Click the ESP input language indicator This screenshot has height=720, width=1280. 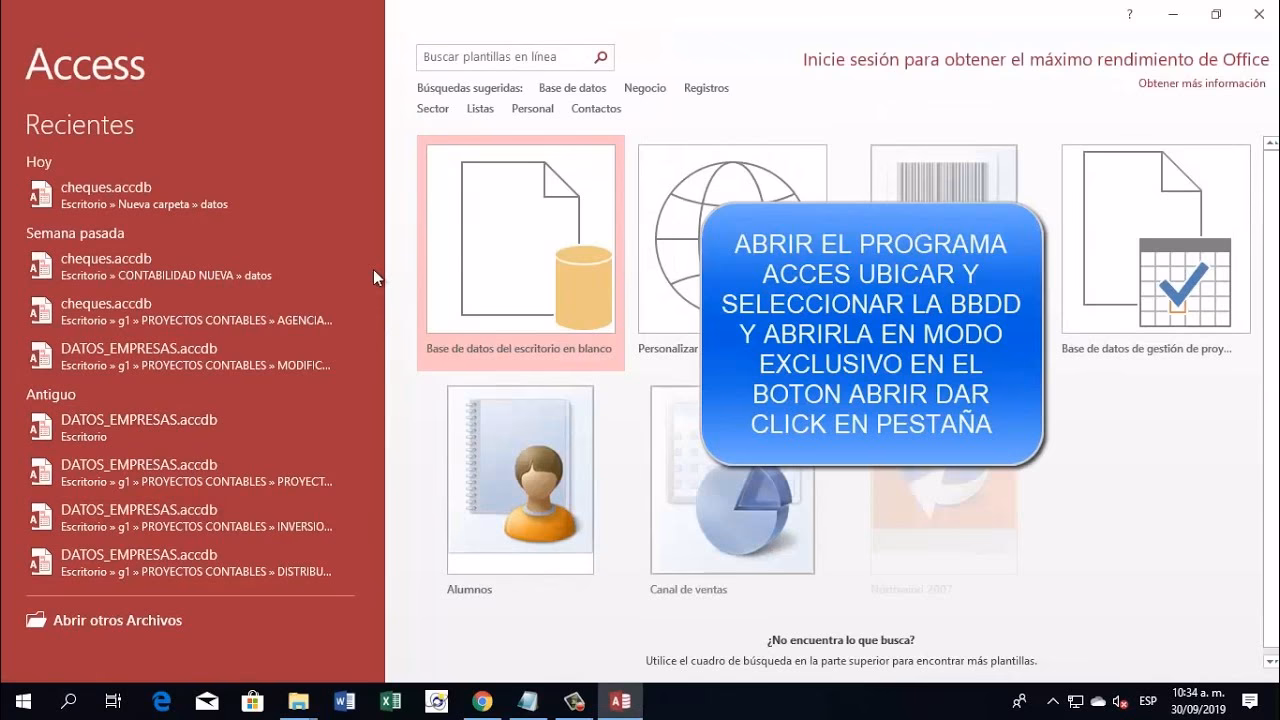[x=1148, y=701]
